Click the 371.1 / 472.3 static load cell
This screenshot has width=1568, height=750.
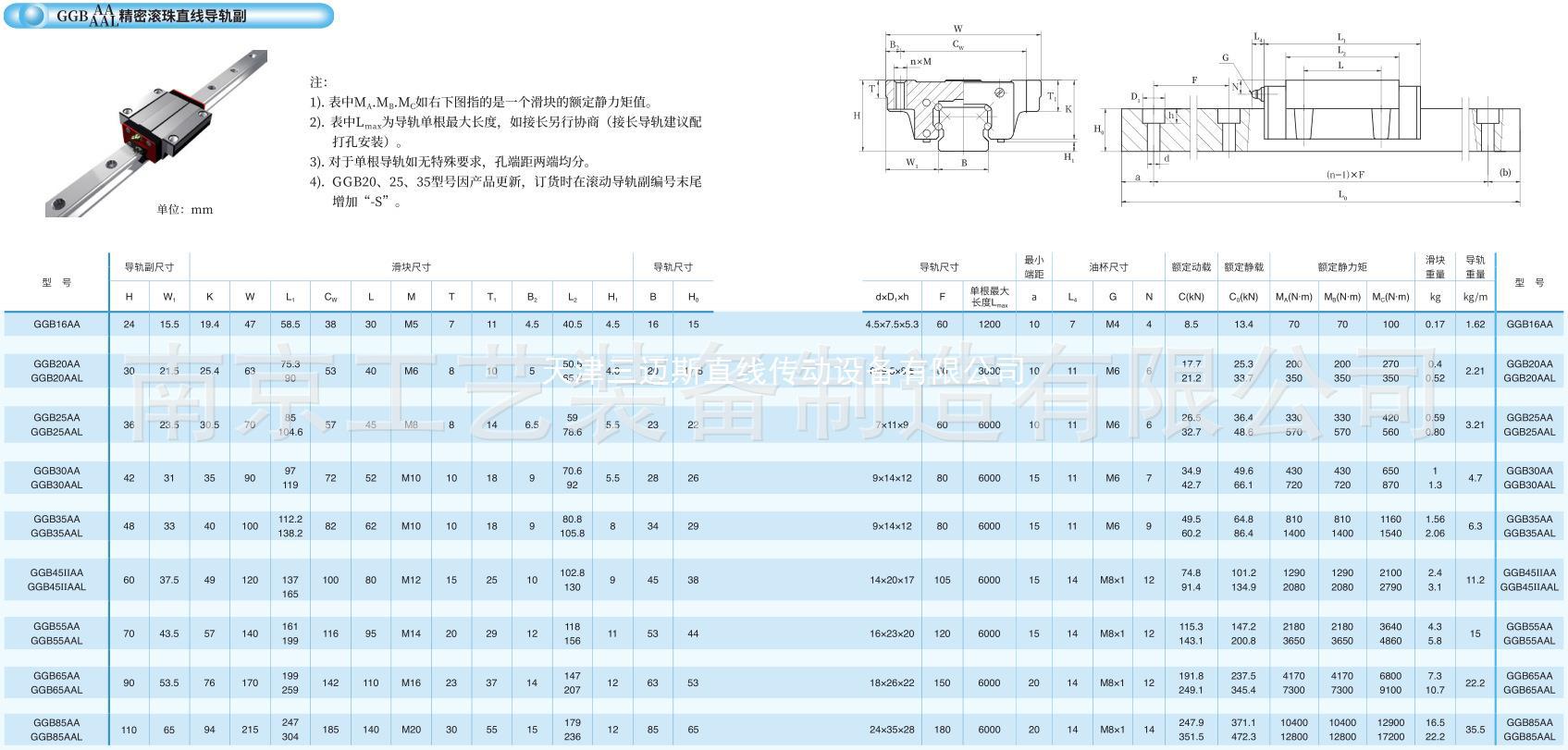pyautogui.click(x=1243, y=730)
